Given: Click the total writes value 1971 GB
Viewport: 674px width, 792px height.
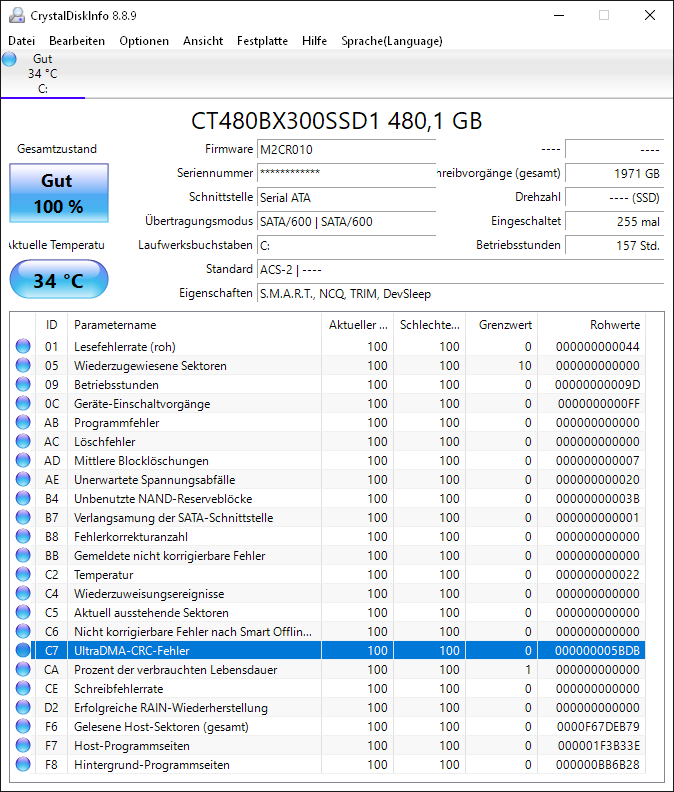Looking at the screenshot, I should pos(614,173).
